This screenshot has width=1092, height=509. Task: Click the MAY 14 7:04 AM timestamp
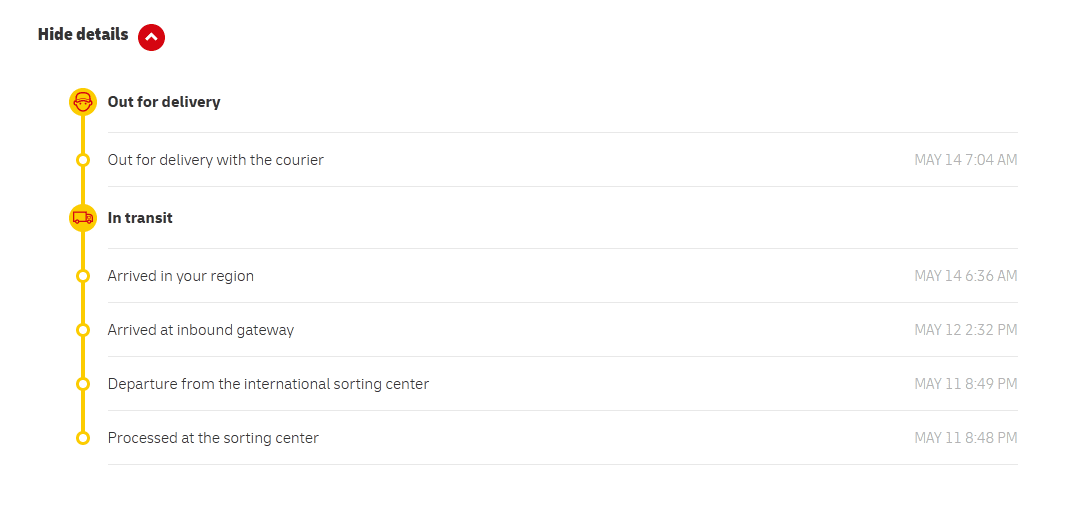[x=966, y=160]
